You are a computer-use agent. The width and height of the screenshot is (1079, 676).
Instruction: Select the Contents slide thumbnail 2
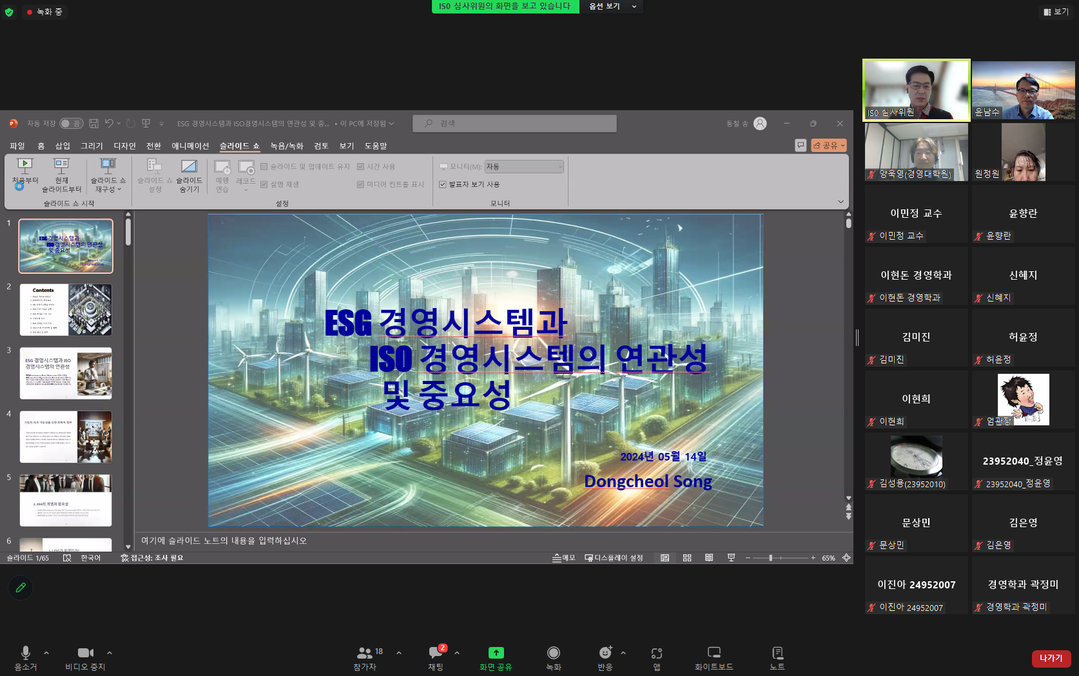(x=66, y=309)
